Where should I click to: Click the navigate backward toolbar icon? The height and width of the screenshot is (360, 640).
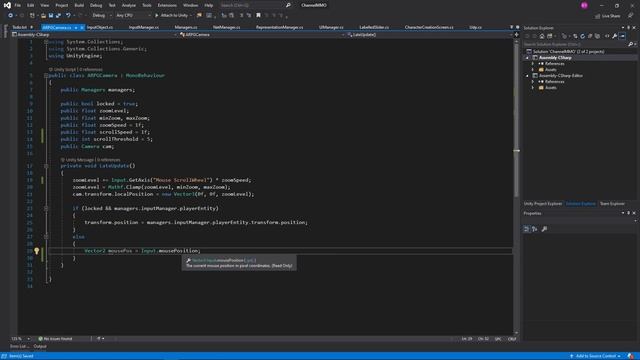(x=11, y=16)
